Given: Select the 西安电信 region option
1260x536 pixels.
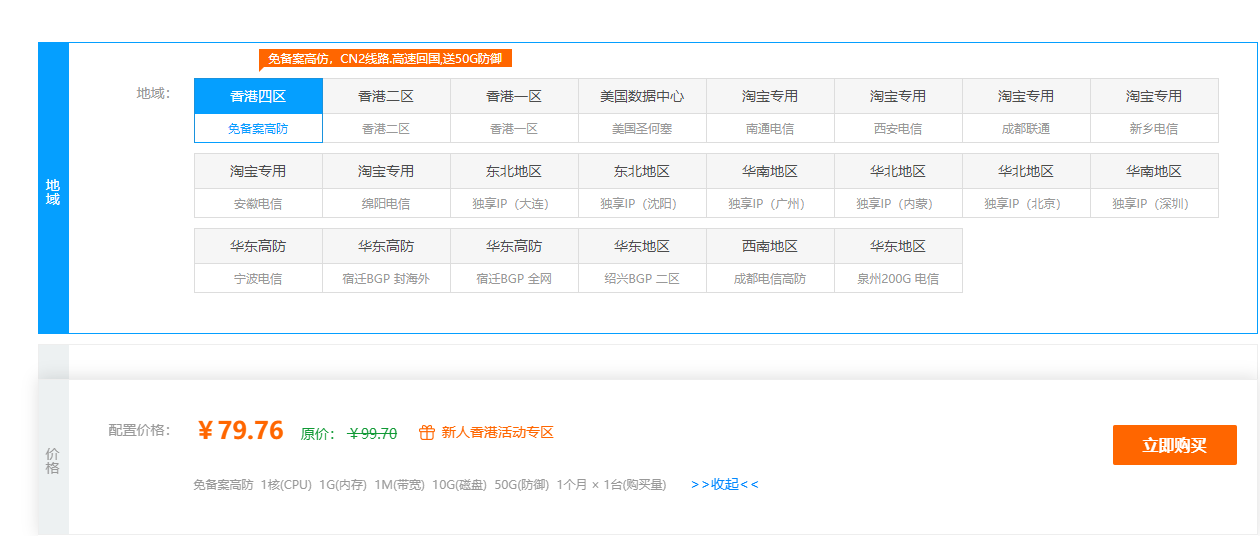Looking at the screenshot, I should pos(898,111).
